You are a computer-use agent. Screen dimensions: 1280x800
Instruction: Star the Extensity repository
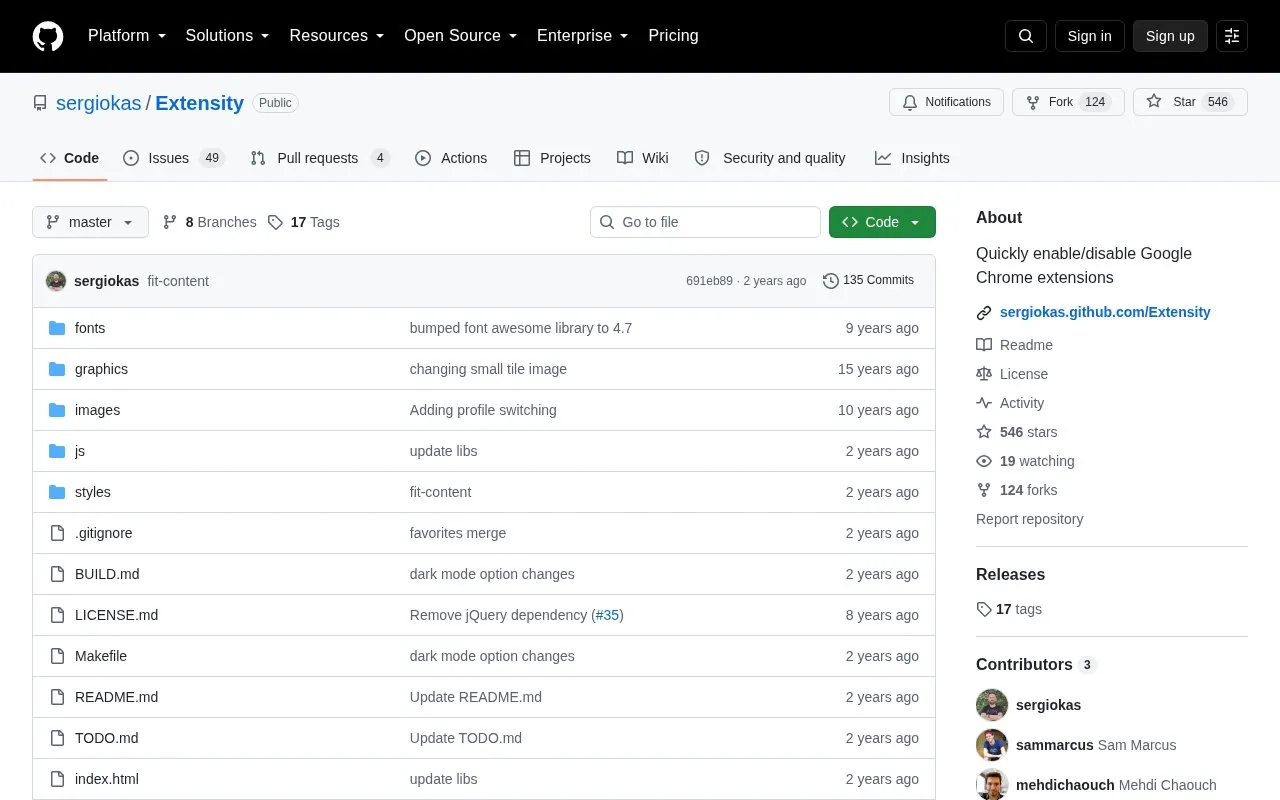(x=1190, y=102)
